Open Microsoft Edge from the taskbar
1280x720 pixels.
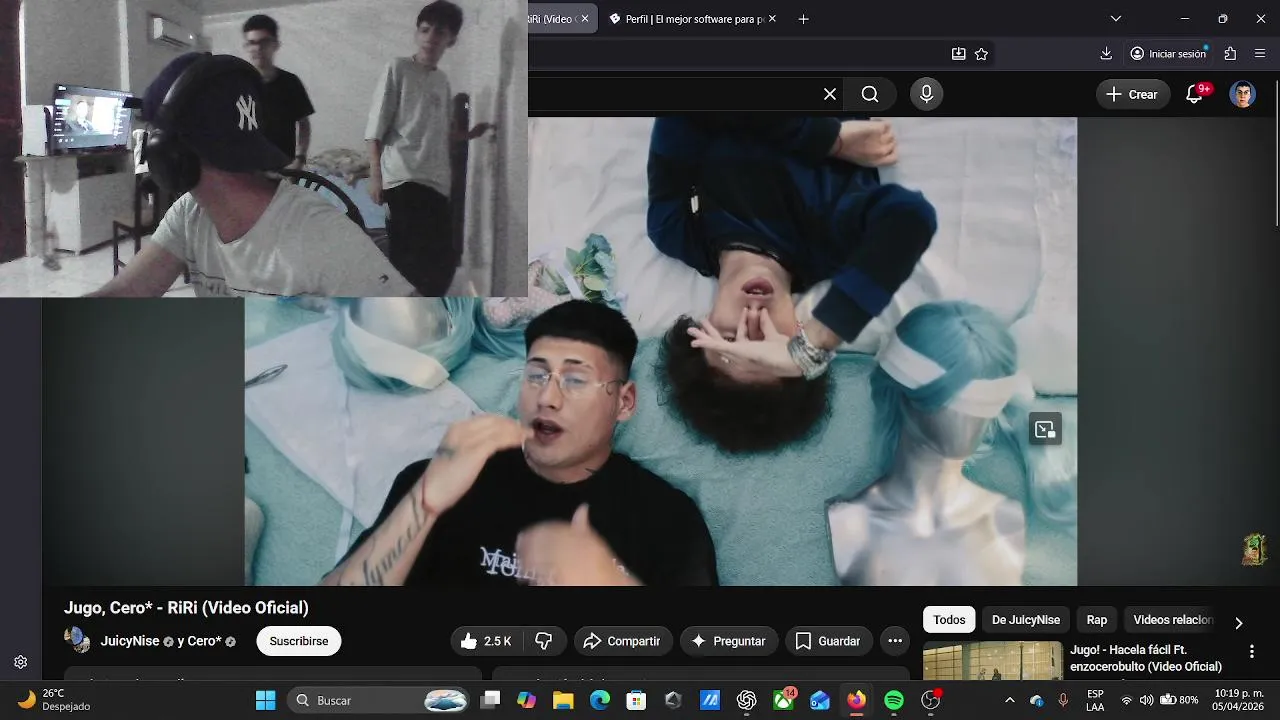click(599, 700)
